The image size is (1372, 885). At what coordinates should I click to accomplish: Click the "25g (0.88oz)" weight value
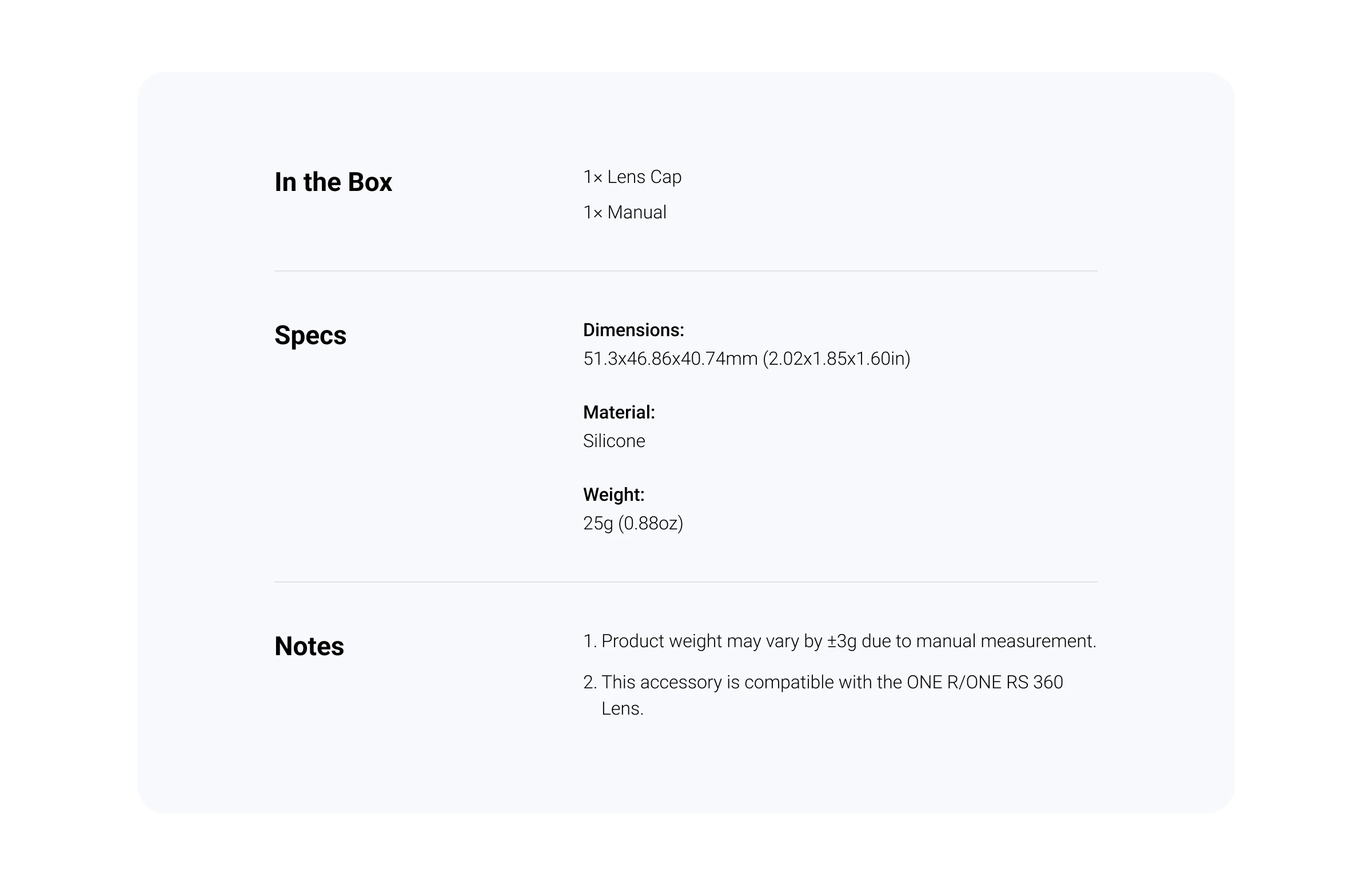(633, 524)
